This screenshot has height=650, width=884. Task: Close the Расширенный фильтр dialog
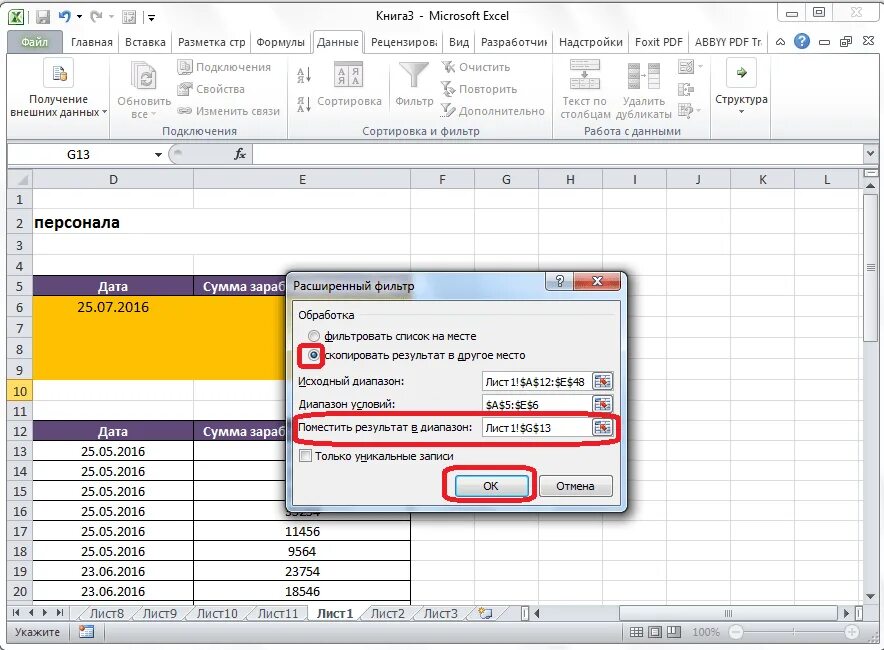coord(597,281)
